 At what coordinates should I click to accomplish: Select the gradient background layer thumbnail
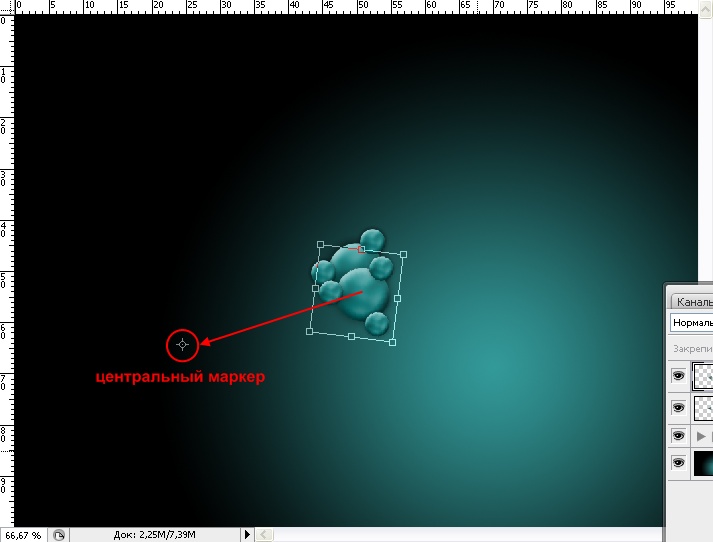[x=703, y=463]
